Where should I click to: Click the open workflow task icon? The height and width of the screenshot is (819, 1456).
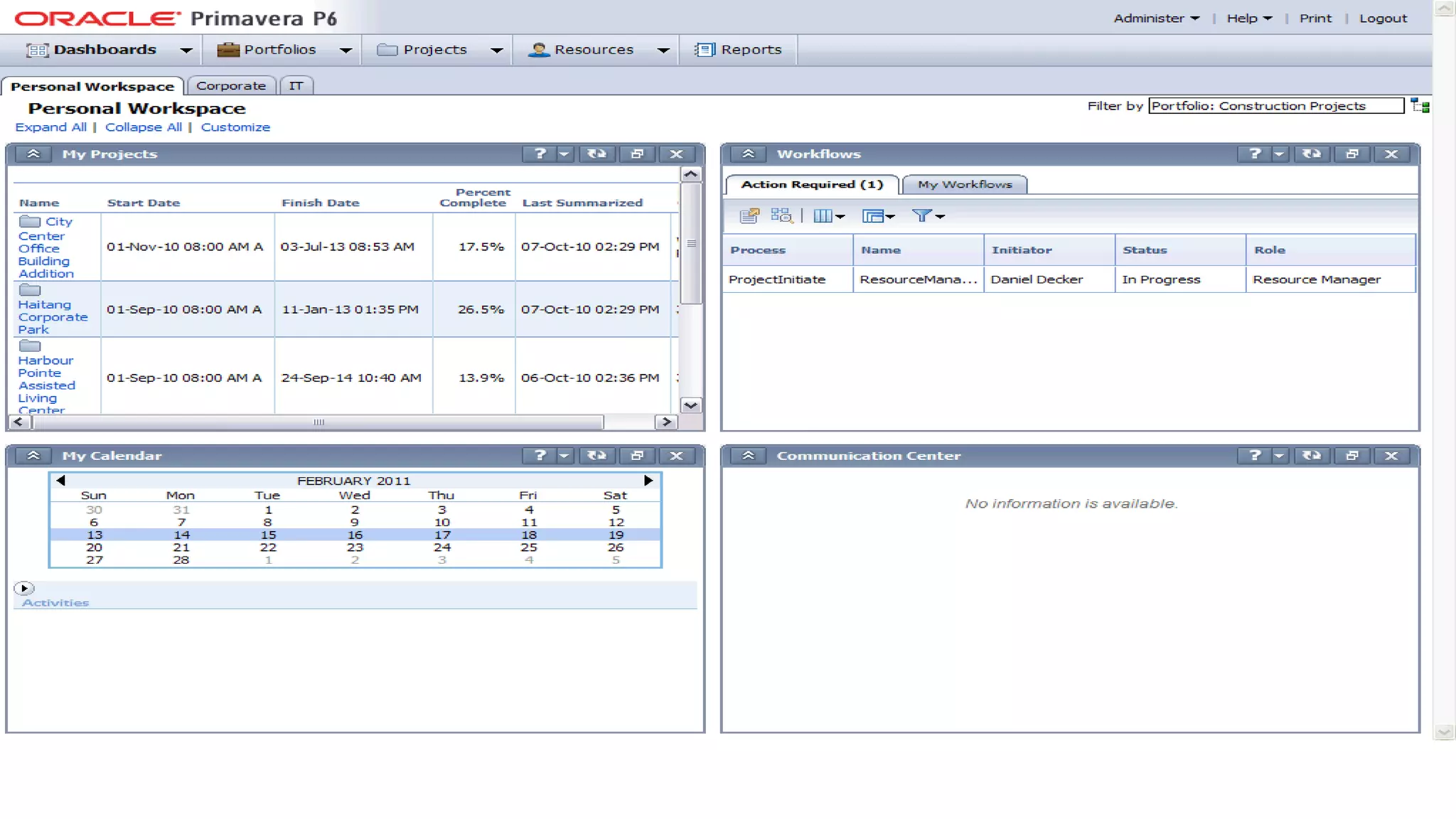coord(749,215)
